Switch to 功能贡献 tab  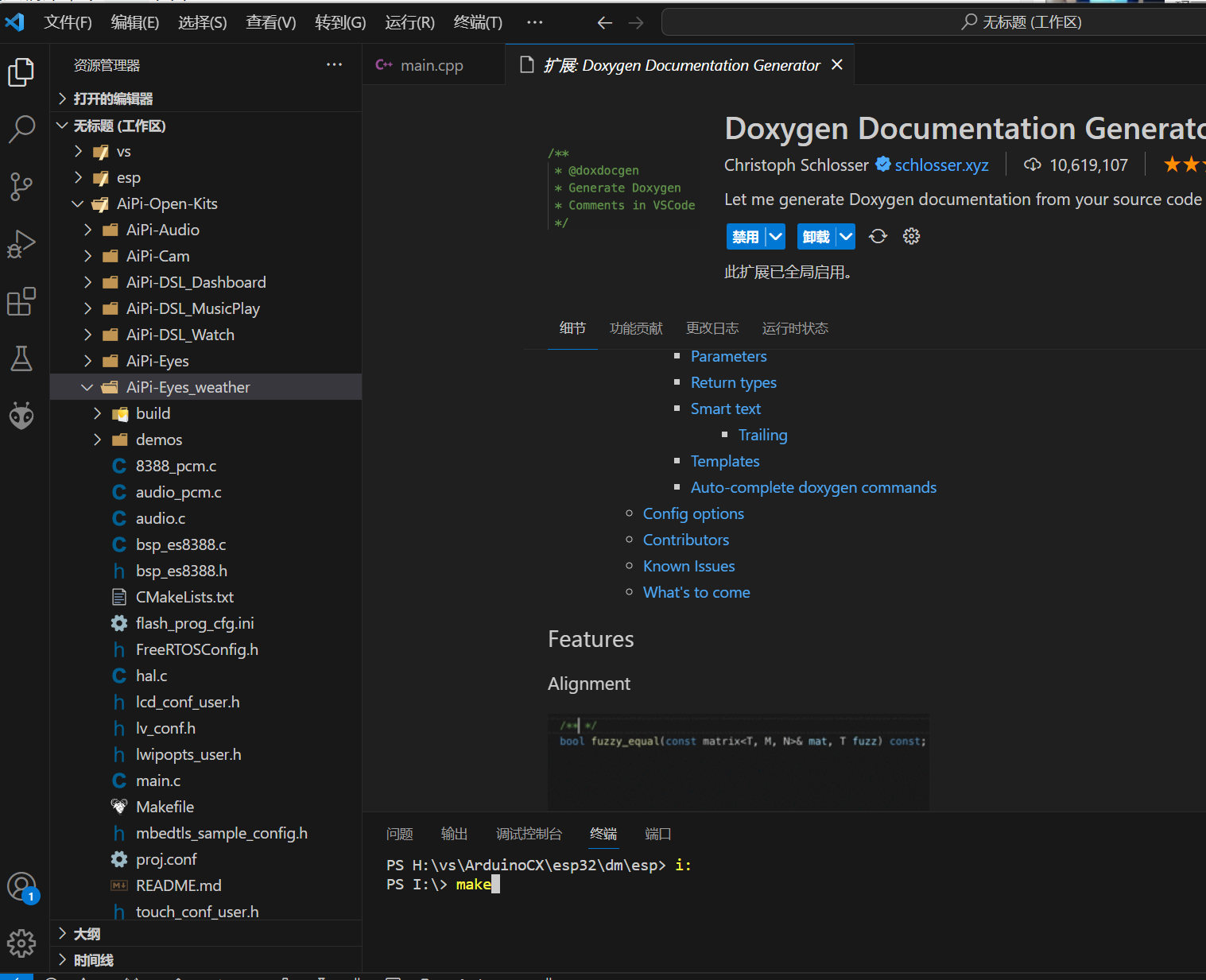[636, 328]
